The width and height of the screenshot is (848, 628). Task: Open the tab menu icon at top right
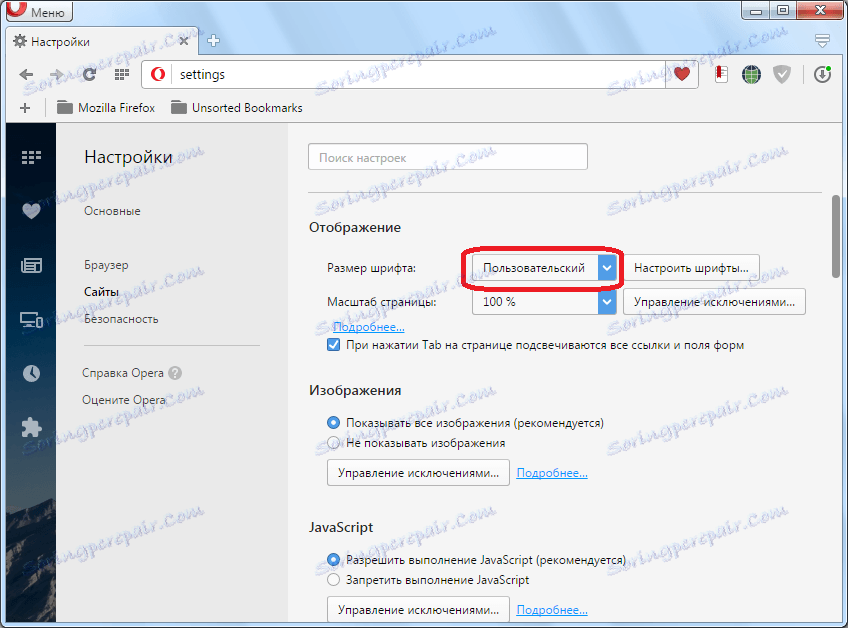(x=822, y=41)
